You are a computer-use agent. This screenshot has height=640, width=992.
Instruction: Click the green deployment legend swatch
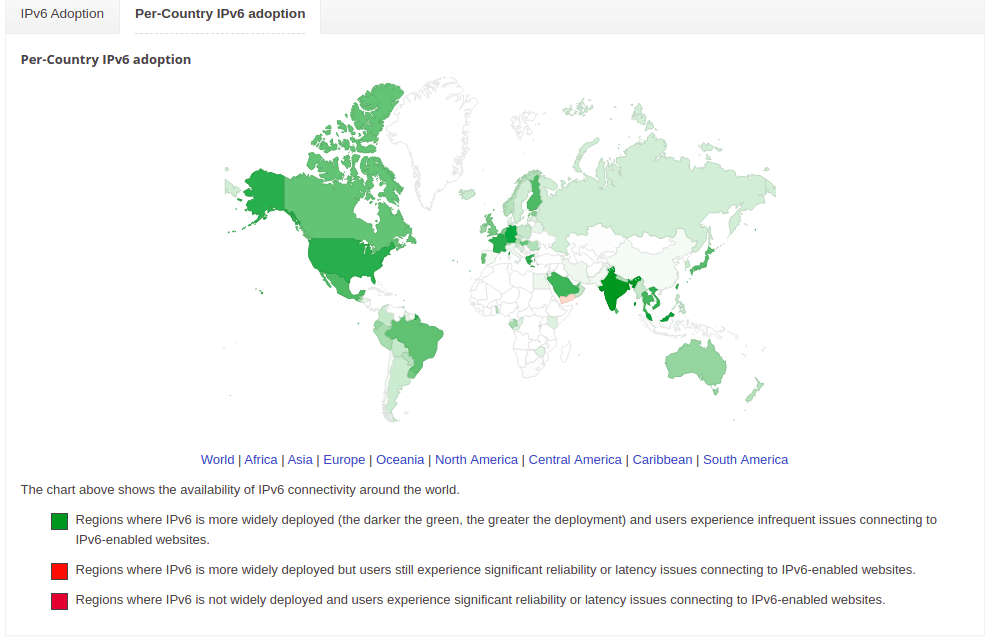click(x=58, y=520)
